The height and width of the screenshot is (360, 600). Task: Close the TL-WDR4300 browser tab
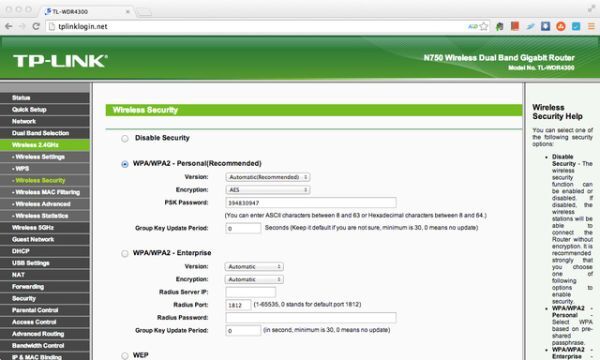click(128, 12)
